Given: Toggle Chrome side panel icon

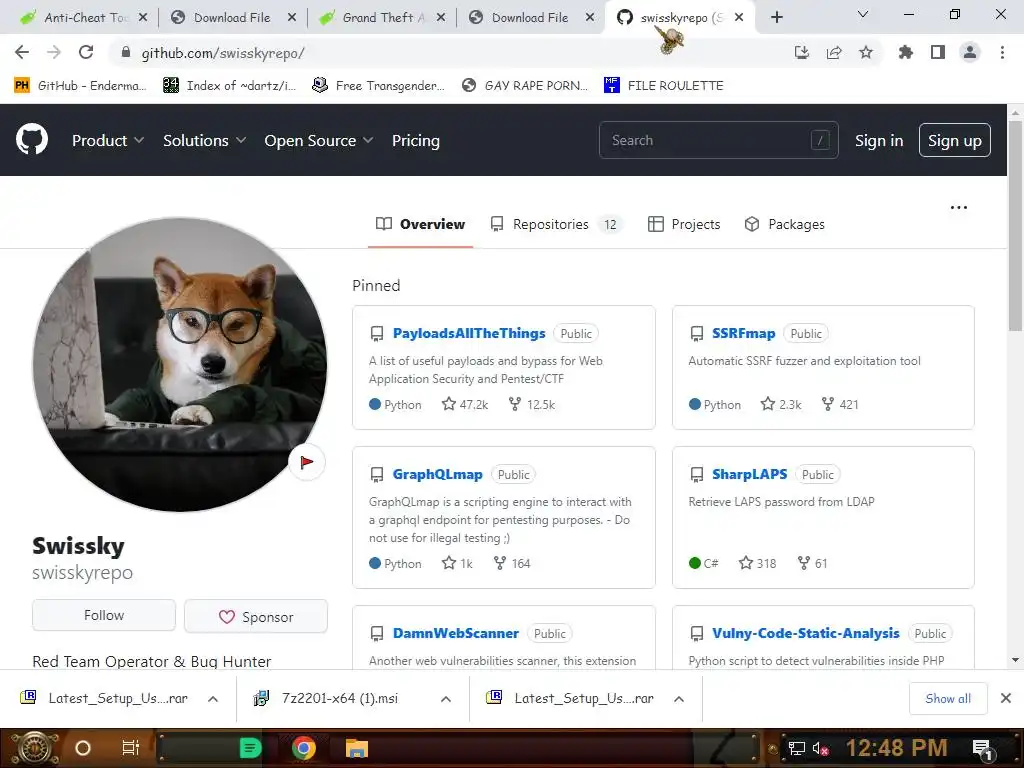Looking at the screenshot, I should tap(938, 53).
